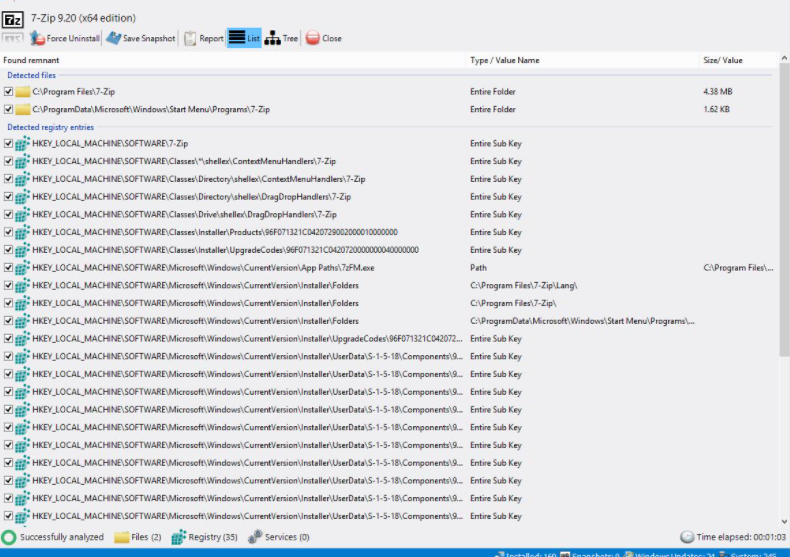Toggle checkbox for *\shellex\ContextMenuHandlers\7-Zip

pos(8,161)
